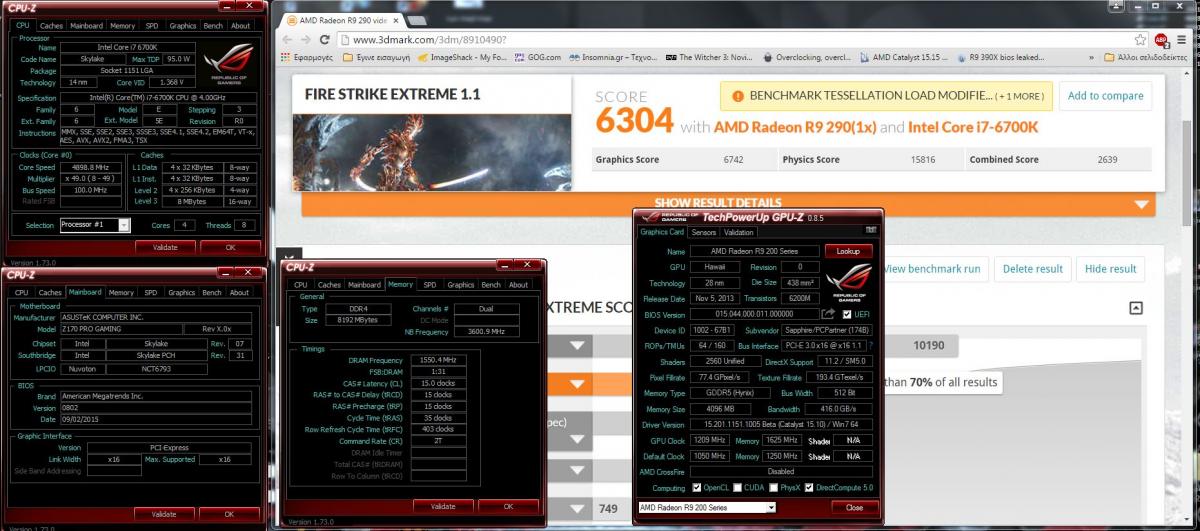This screenshot has height=531, width=1200.
Task: Open SPD tab in the CPU-Z Memory window
Action: 429,285
